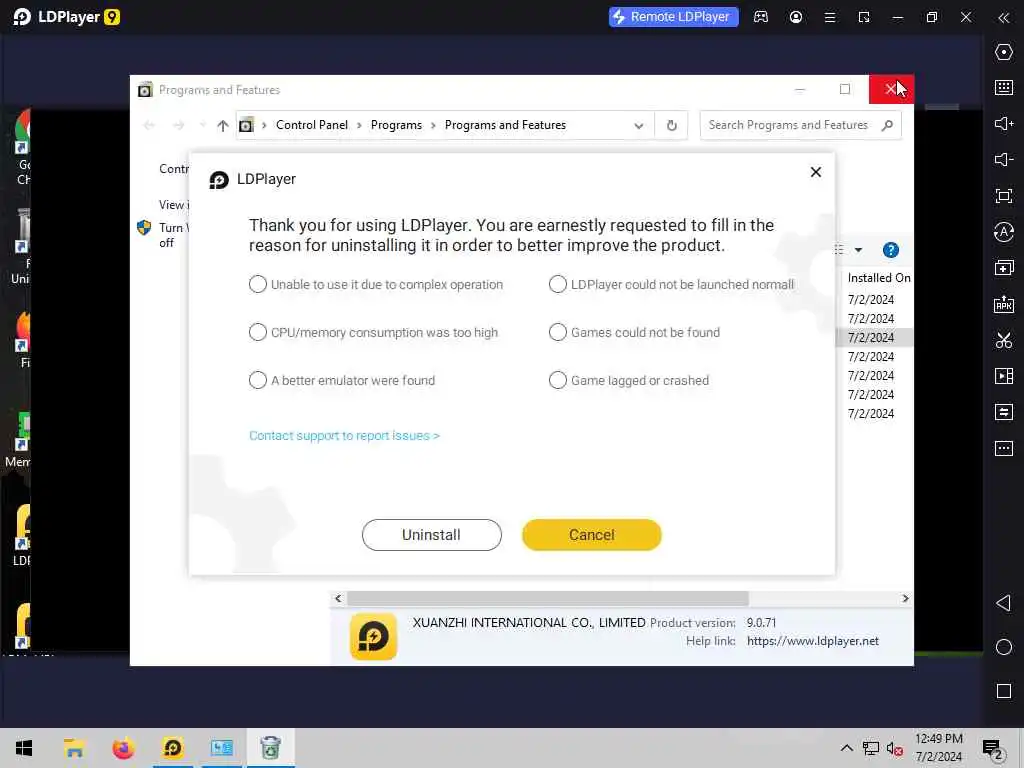The width and height of the screenshot is (1024, 768).
Task: Click the network icon in tray
Action: pos(871,748)
